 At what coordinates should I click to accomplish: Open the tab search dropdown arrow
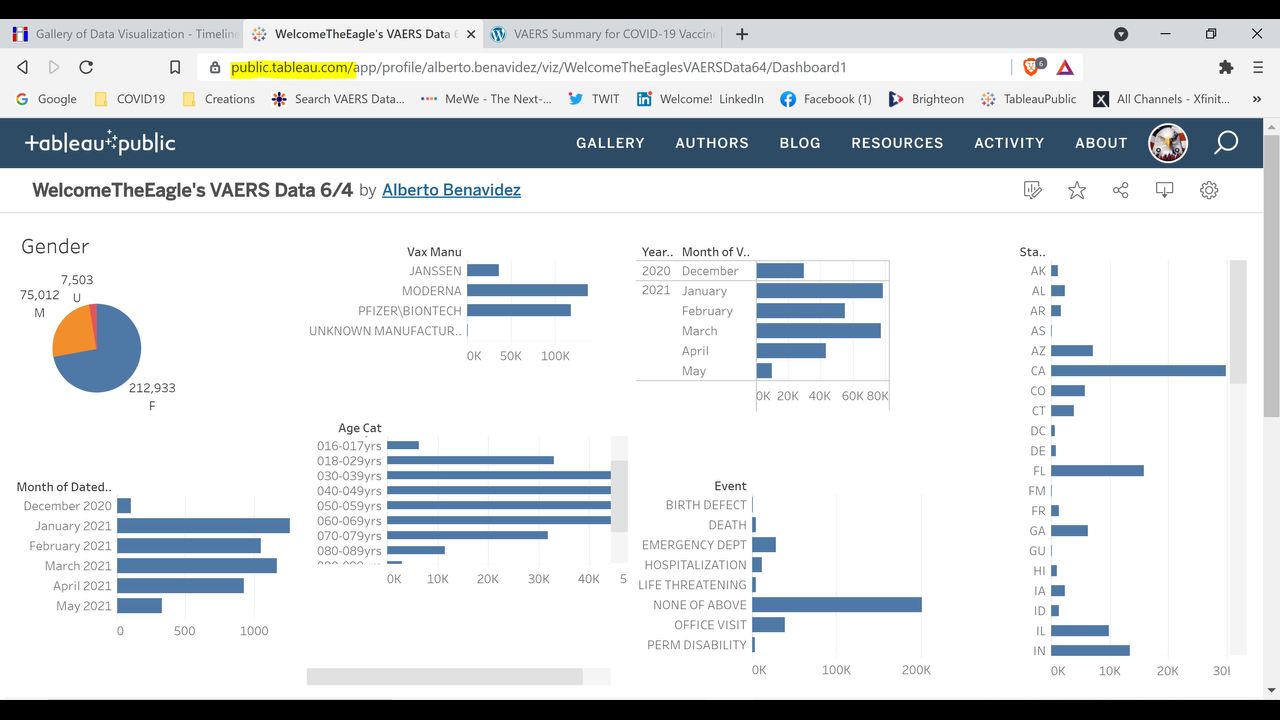click(1121, 34)
